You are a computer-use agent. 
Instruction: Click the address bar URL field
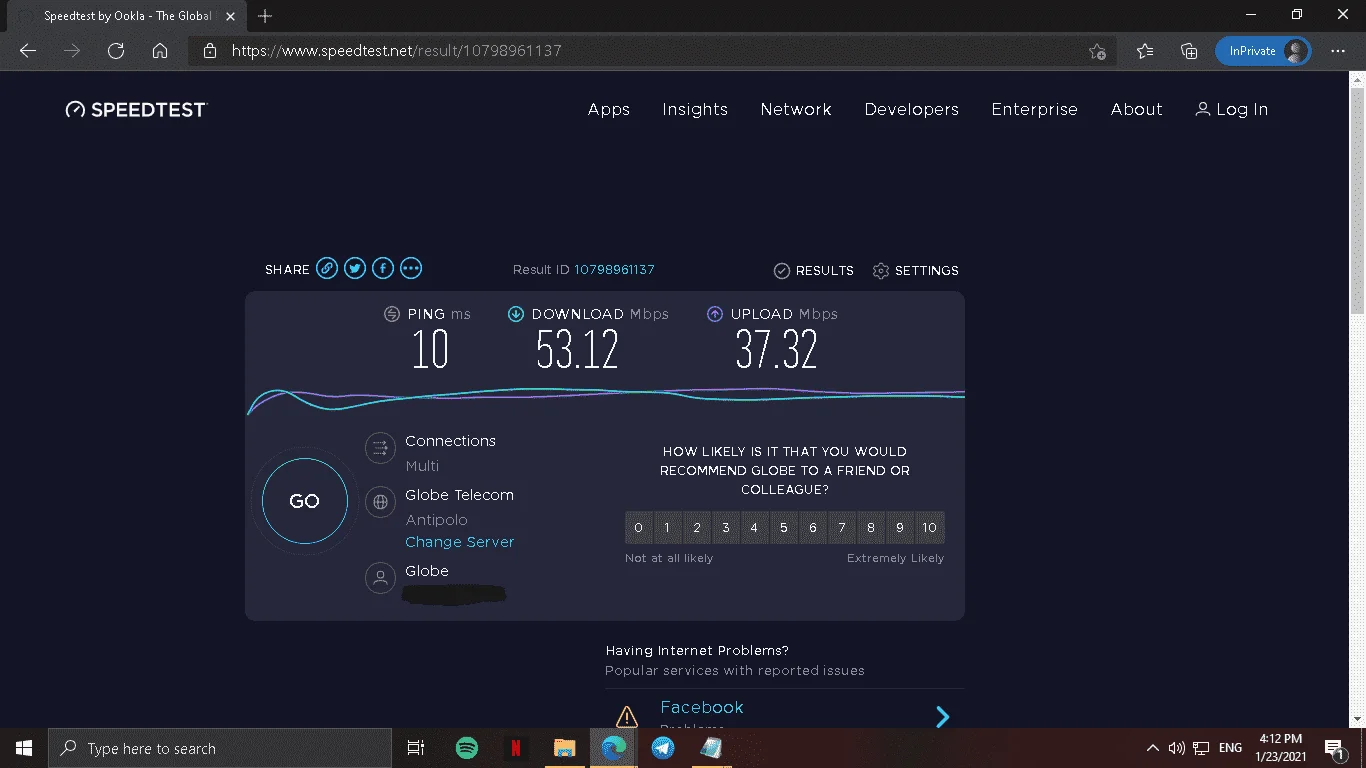tap(650, 51)
